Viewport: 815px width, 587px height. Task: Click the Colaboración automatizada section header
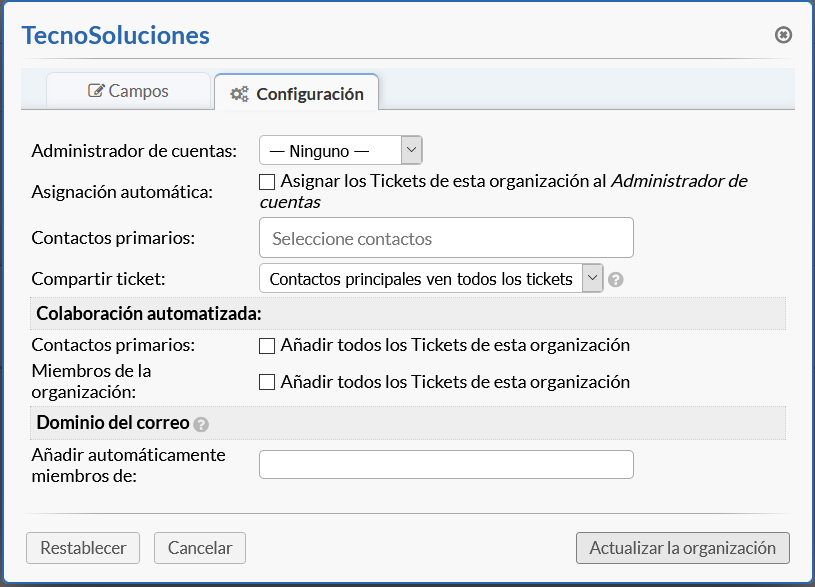pyautogui.click(x=149, y=313)
